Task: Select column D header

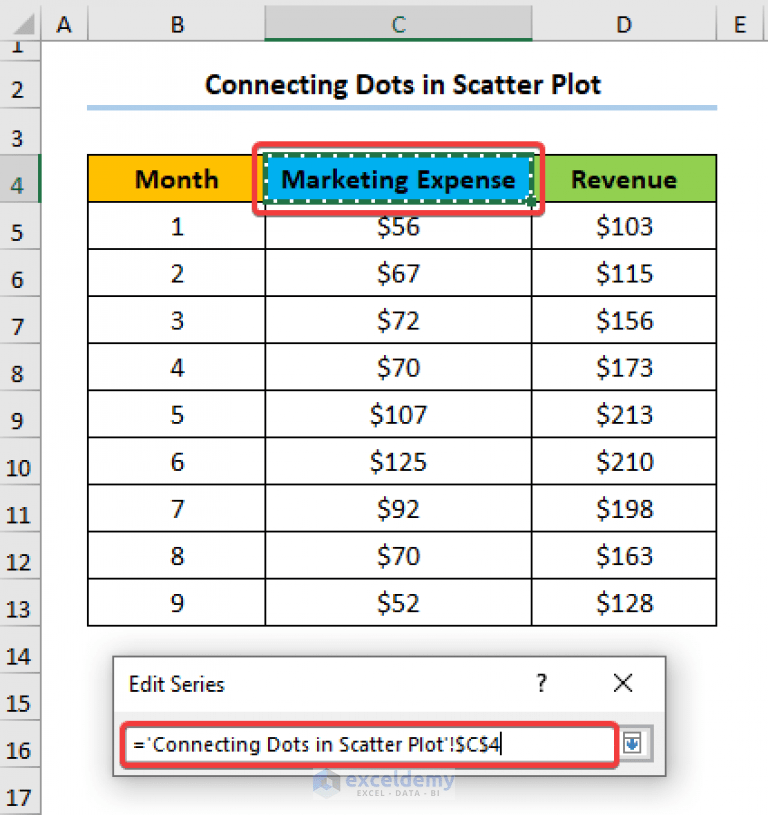Action: pos(624,24)
